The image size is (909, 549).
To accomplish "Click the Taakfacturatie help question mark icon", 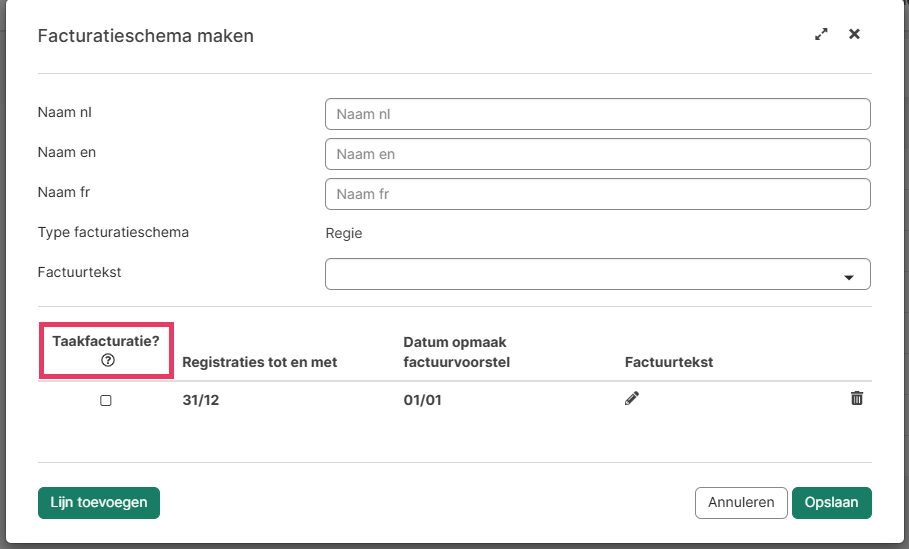I will click(x=108, y=360).
